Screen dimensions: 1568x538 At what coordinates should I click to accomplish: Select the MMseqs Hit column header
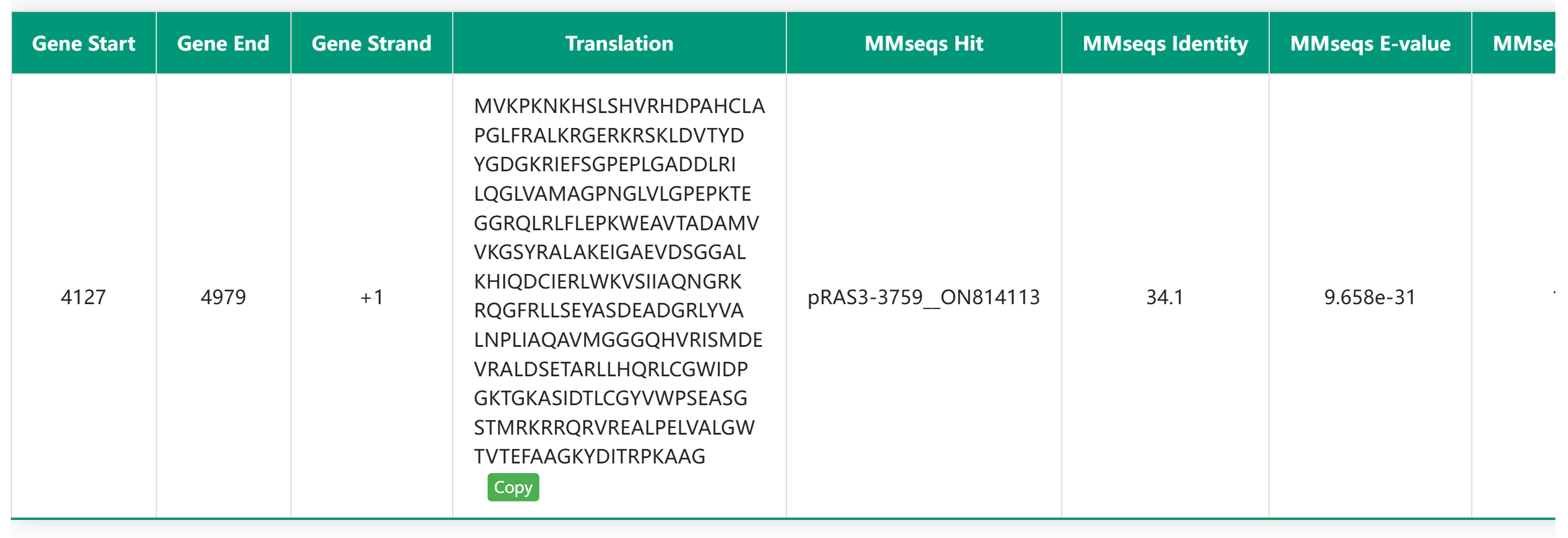[x=923, y=43]
